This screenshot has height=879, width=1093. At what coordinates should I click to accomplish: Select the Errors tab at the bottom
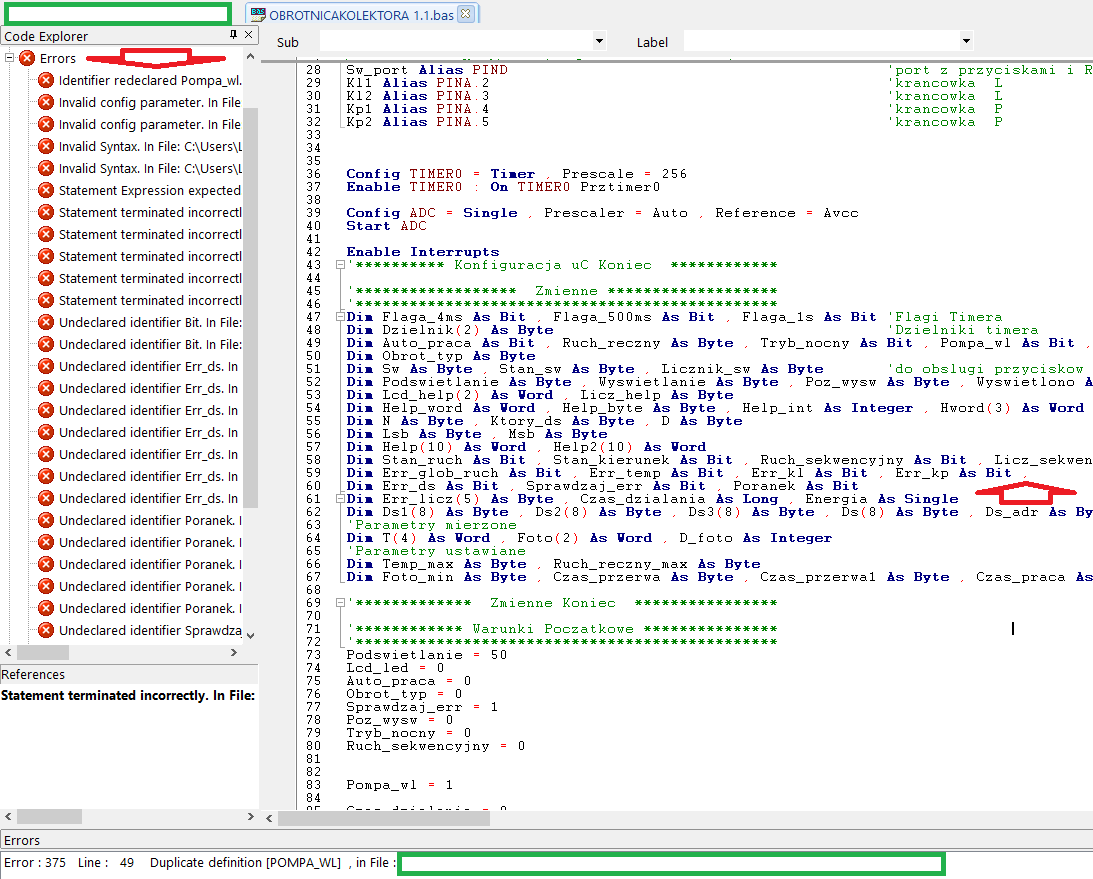coord(22,840)
